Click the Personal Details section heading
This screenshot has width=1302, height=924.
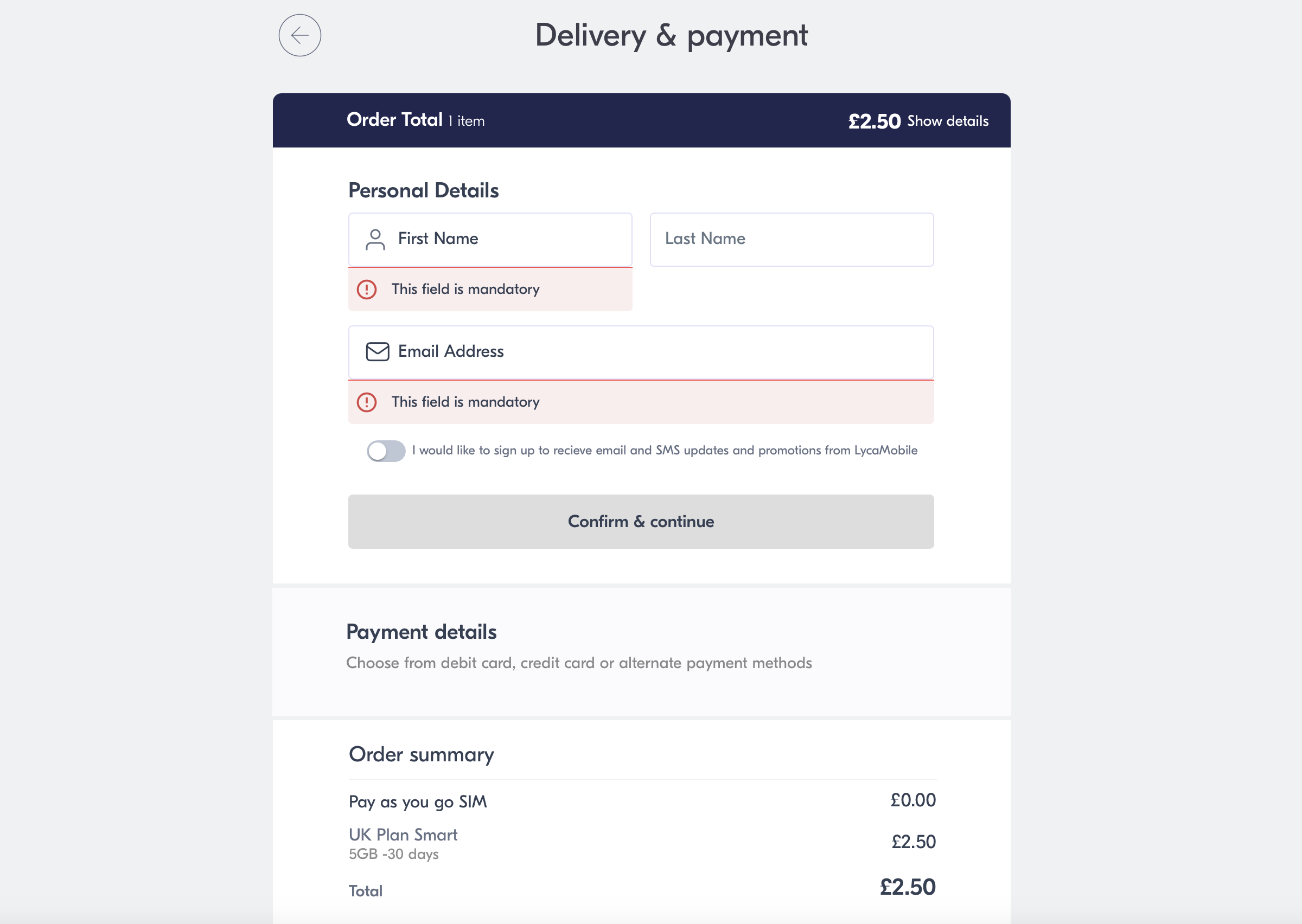coord(423,190)
